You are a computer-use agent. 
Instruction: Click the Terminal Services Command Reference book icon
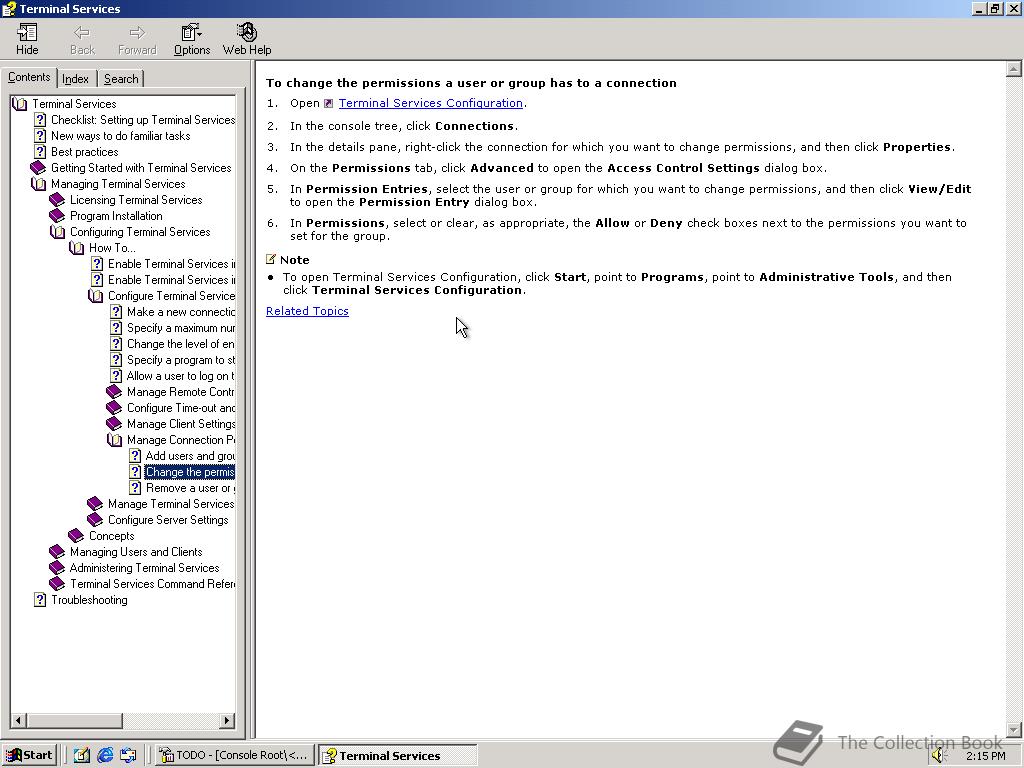pos(57,584)
